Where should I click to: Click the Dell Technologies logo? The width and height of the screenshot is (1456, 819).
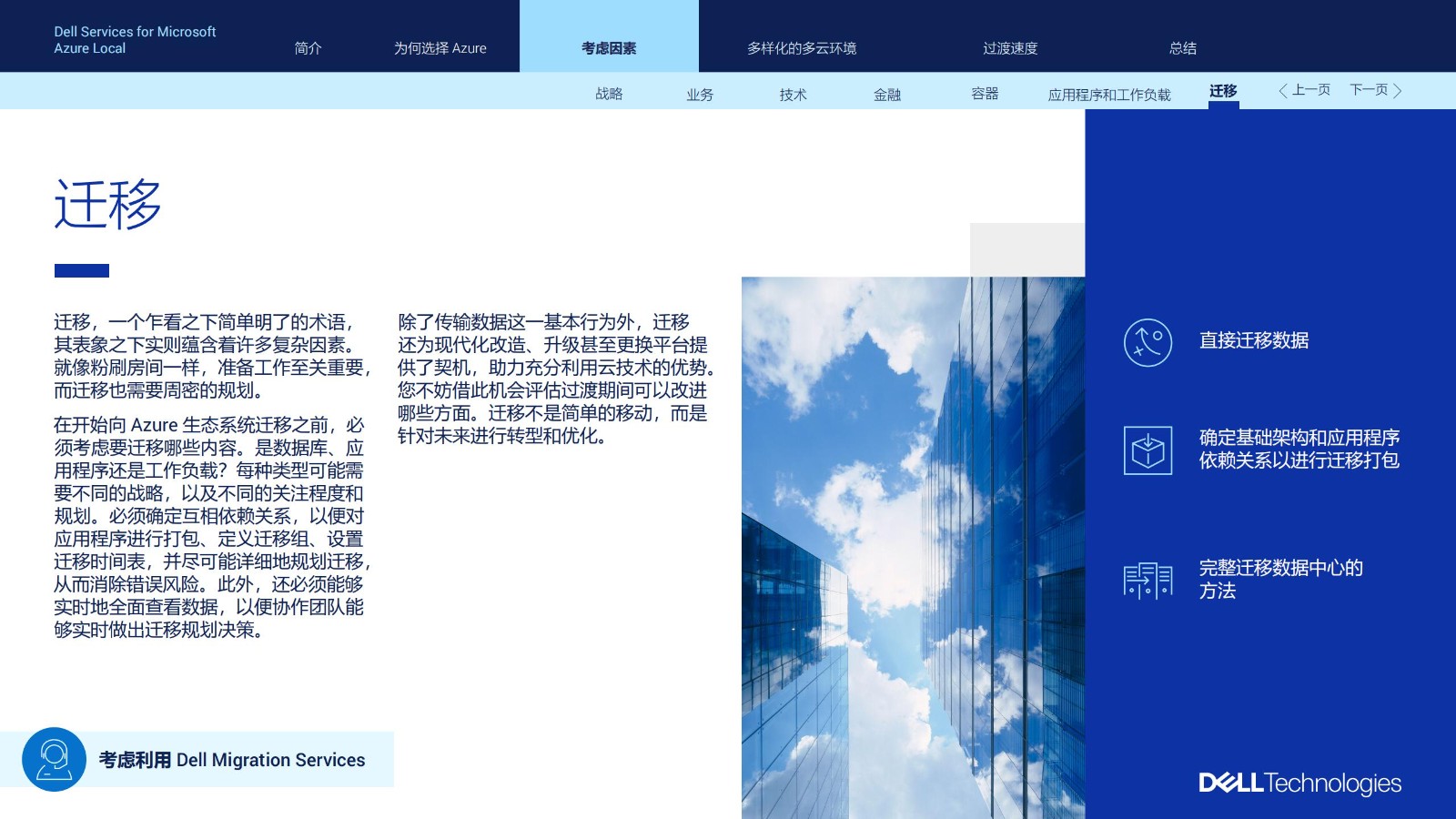tap(1299, 783)
